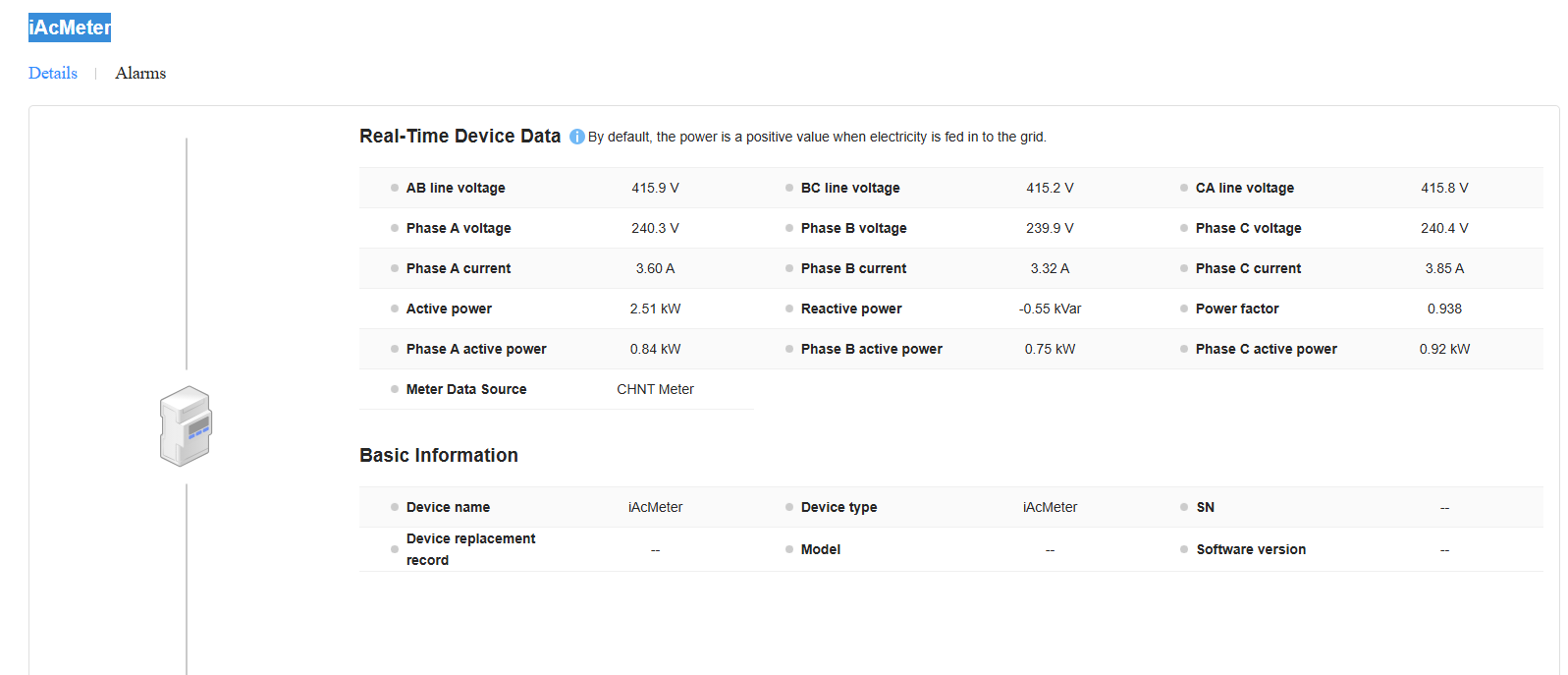
Task: Click the Device replacement record label
Action: pyautogui.click(x=470, y=549)
